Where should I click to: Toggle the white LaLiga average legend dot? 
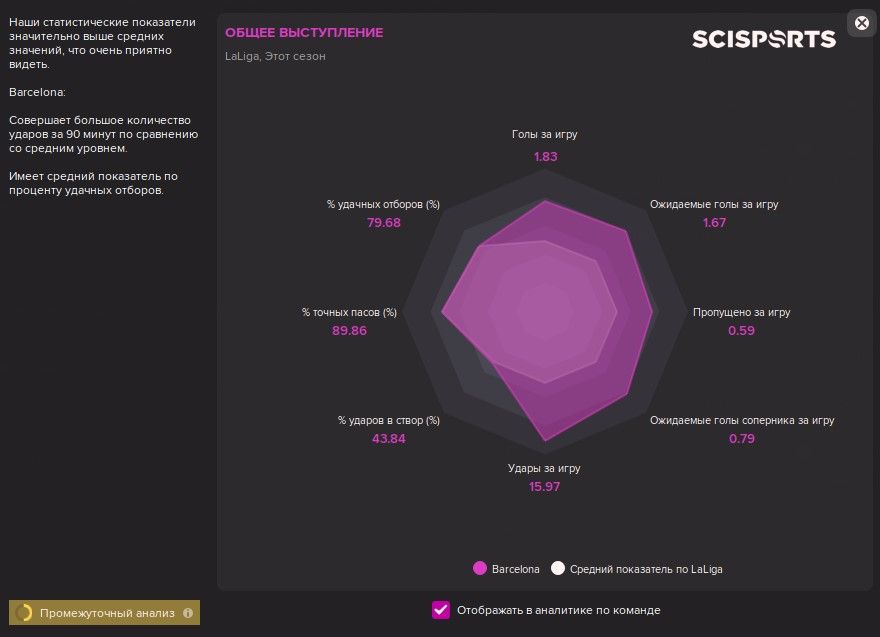557,569
